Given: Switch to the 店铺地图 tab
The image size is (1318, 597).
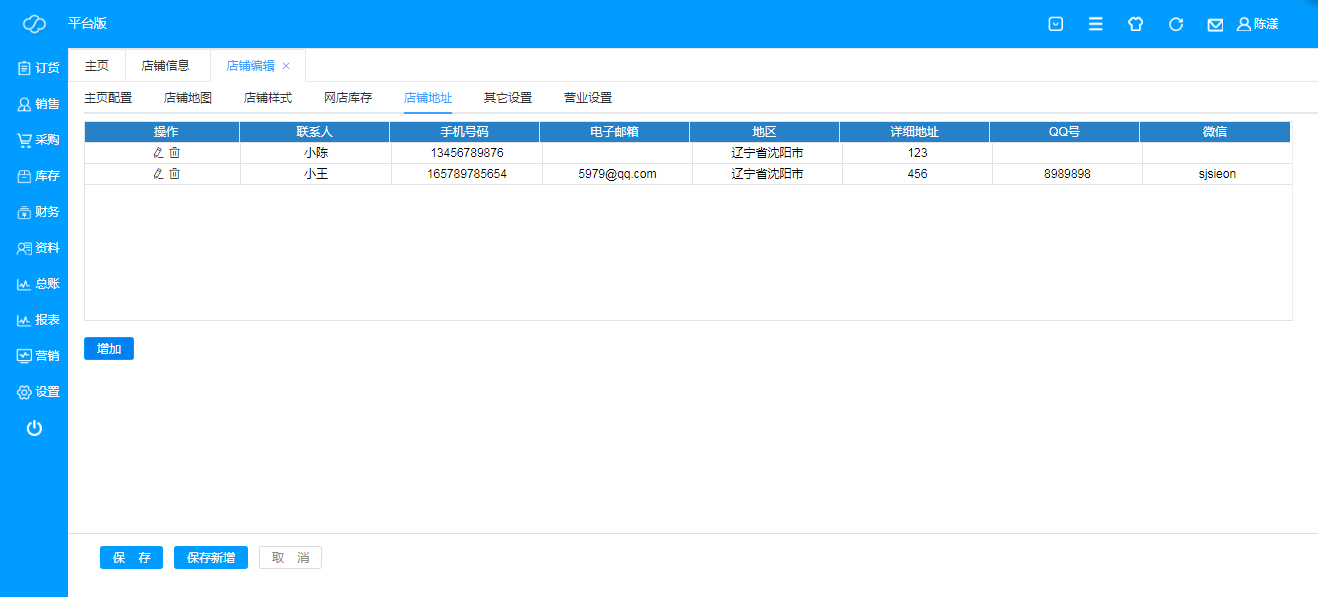Looking at the screenshot, I should [x=188, y=98].
